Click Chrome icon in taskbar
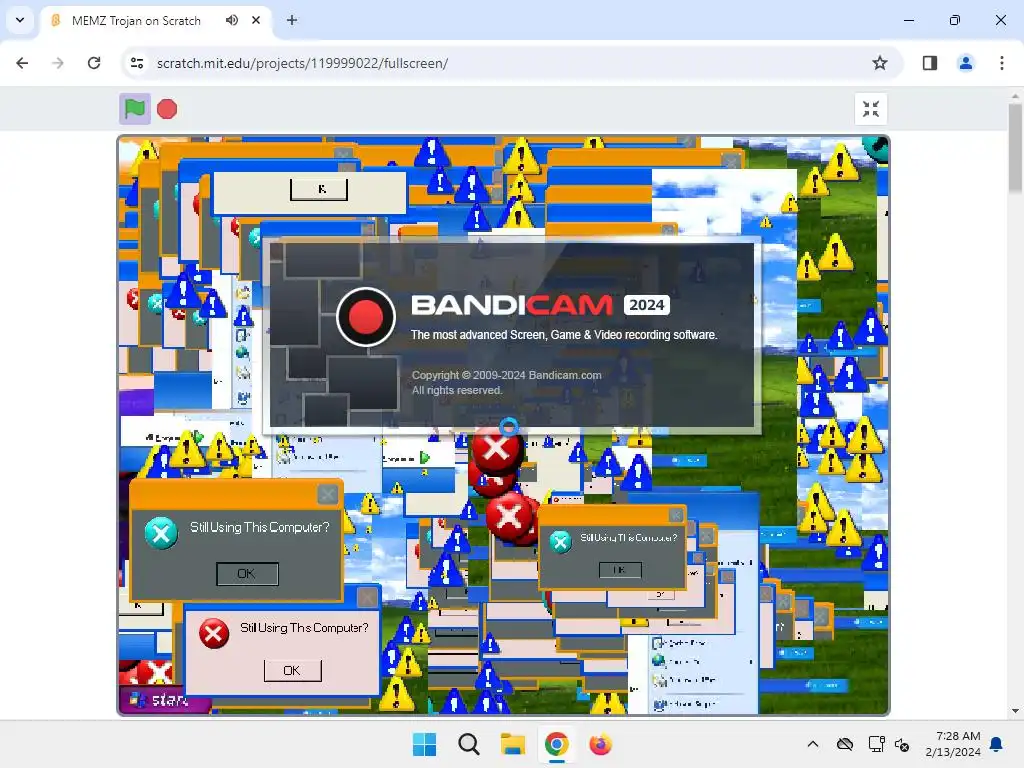Viewport: 1024px width, 768px height. tap(556, 744)
